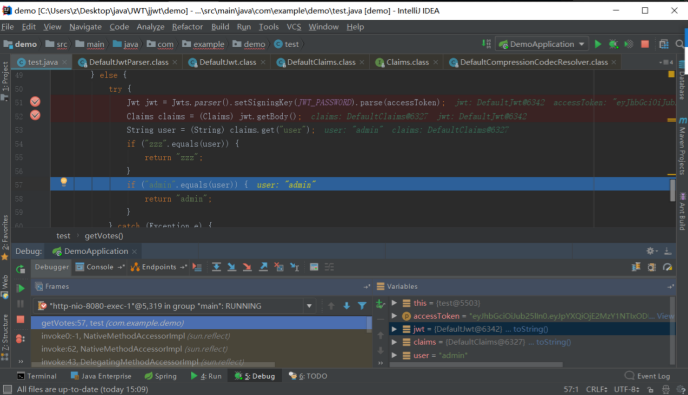Stop the application from the top toolbar
The width and height of the screenshot is (688, 395).
coord(645,44)
